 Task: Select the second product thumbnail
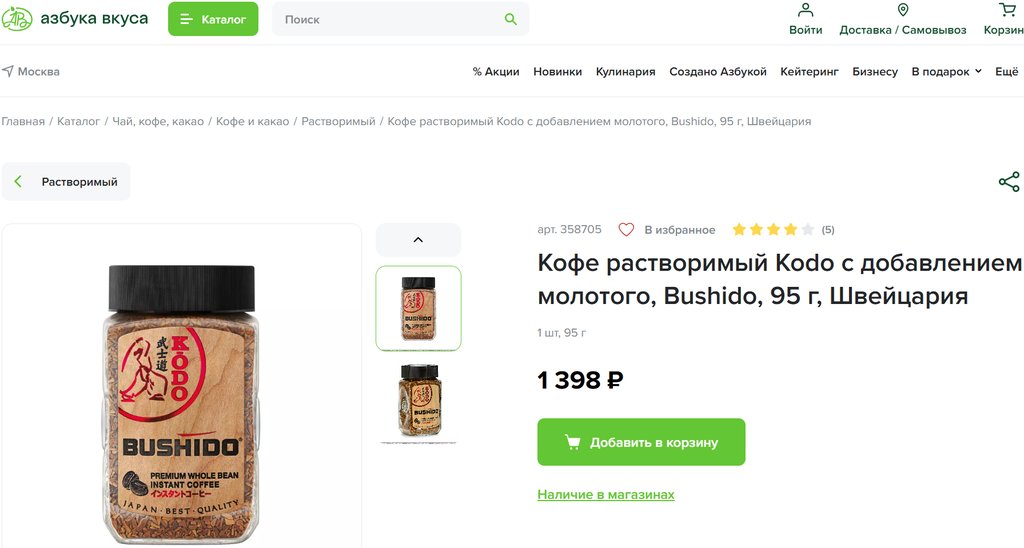(418, 400)
